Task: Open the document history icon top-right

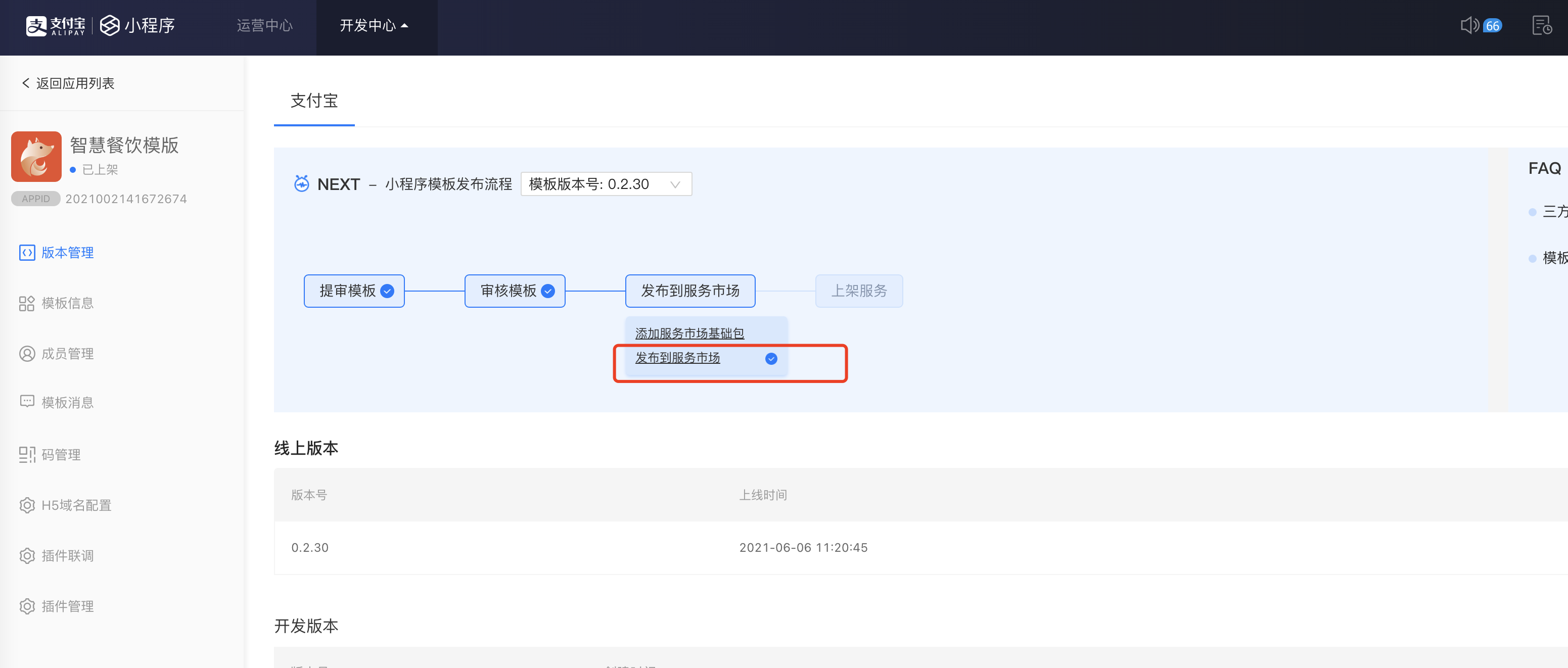Action: click(1541, 26)
